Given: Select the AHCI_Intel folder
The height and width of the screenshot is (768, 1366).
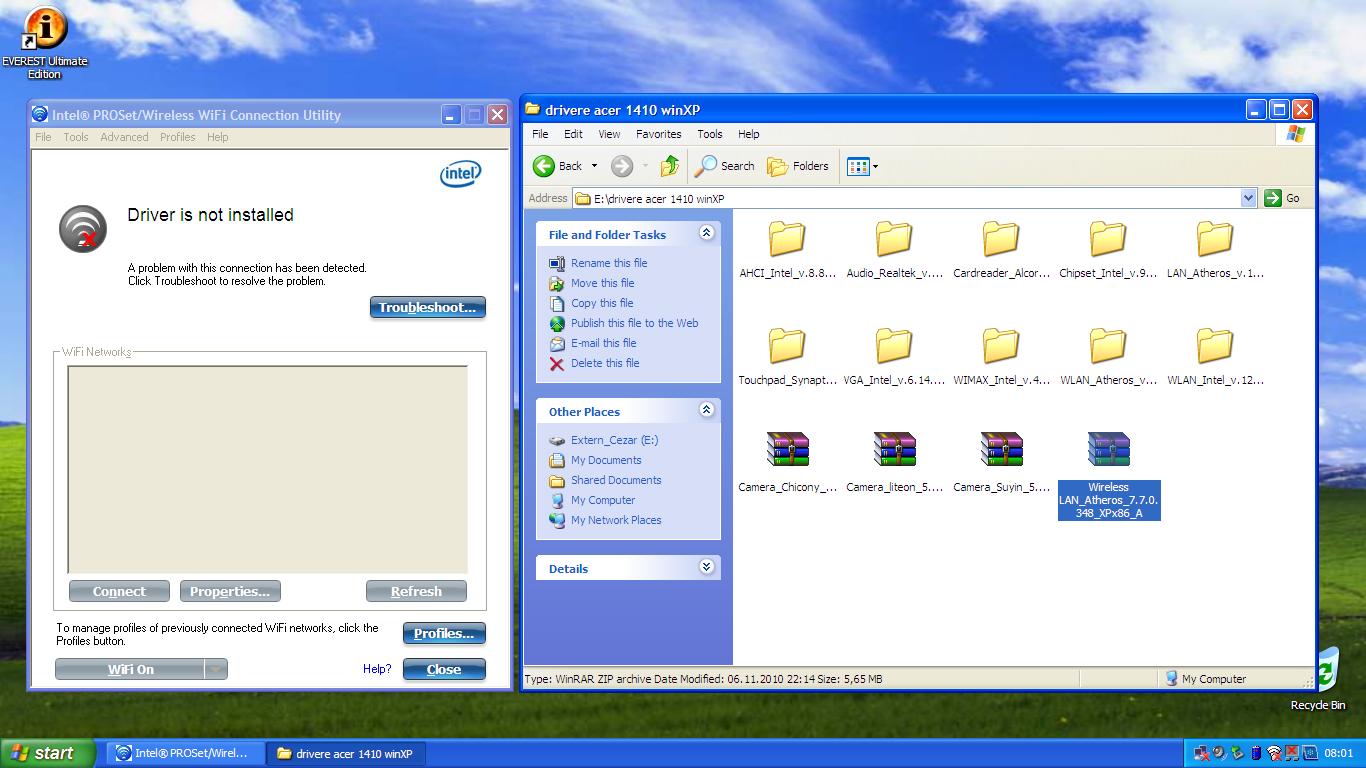Looking at the screenshot, I should coord(788,249).
